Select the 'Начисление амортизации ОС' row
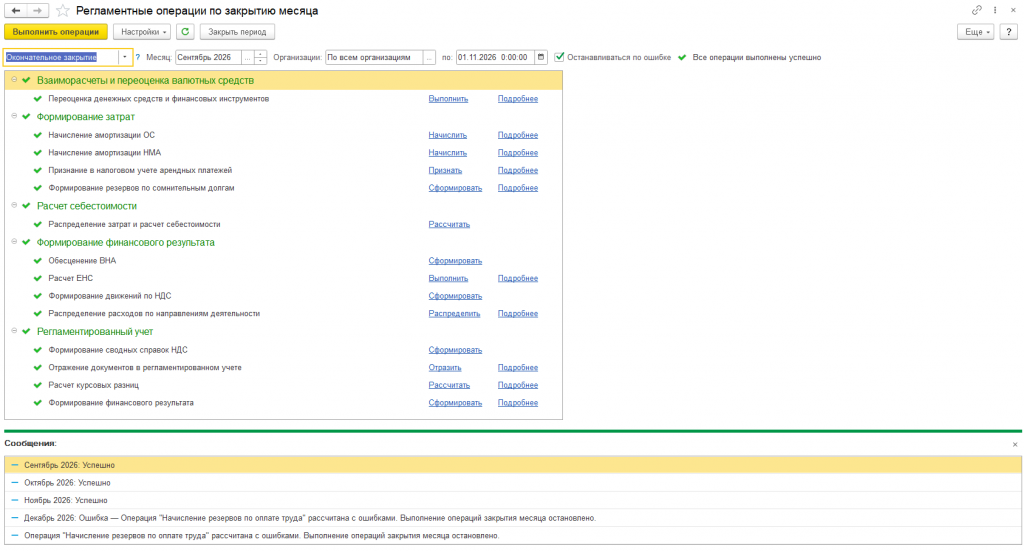Viewport: 1024px width, 551px height. (x=283, y=135)
